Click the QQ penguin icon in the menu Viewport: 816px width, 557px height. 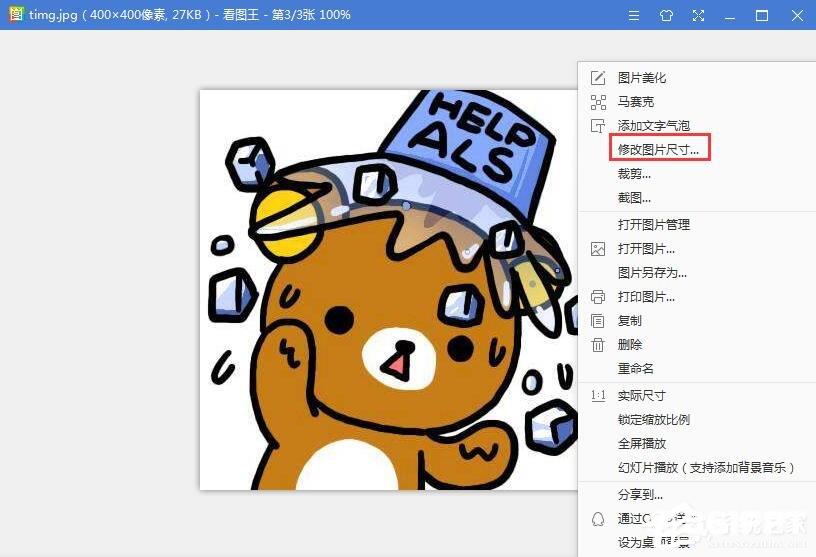[598, 518]
